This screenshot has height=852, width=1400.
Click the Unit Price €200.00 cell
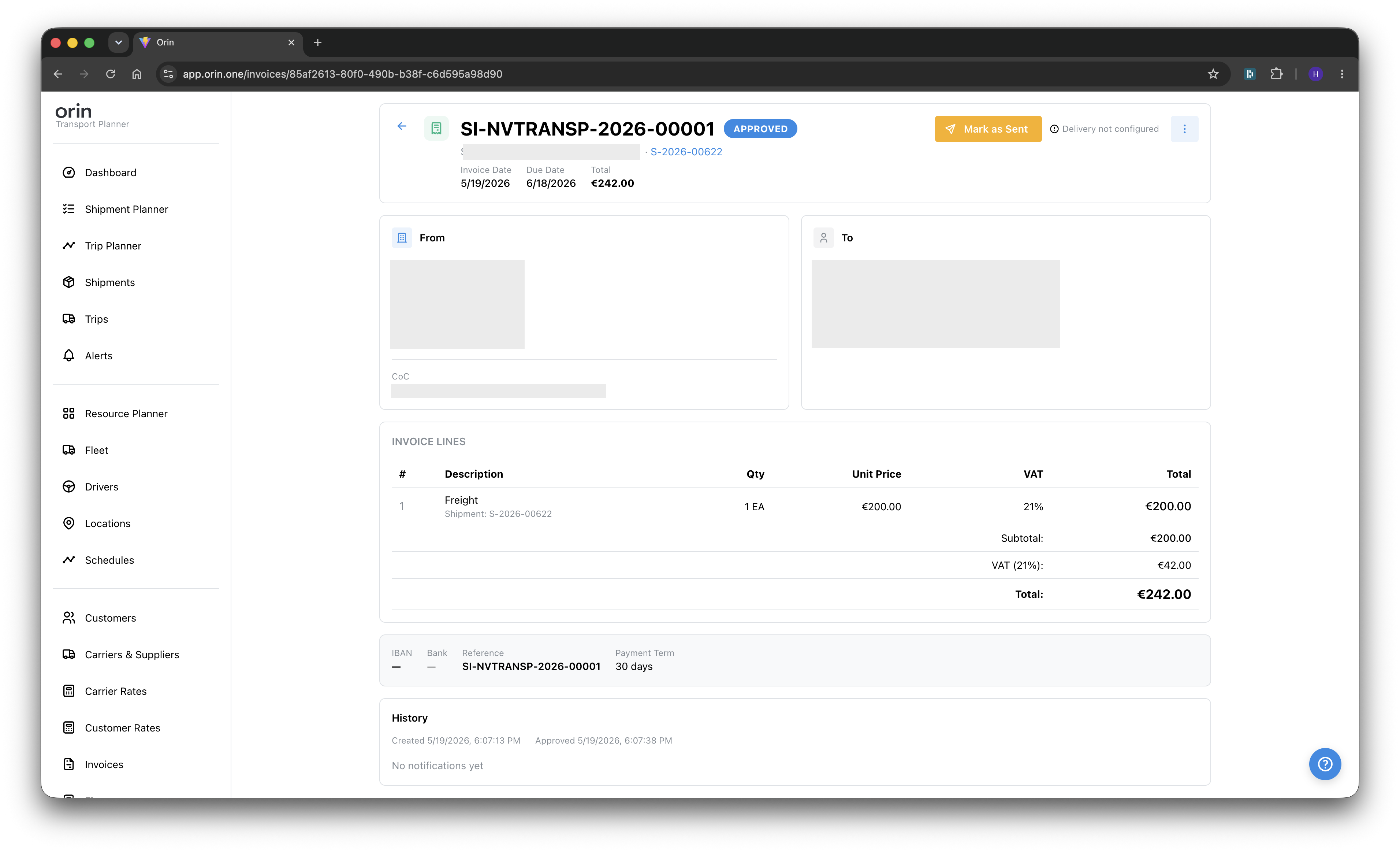[881, 507]
